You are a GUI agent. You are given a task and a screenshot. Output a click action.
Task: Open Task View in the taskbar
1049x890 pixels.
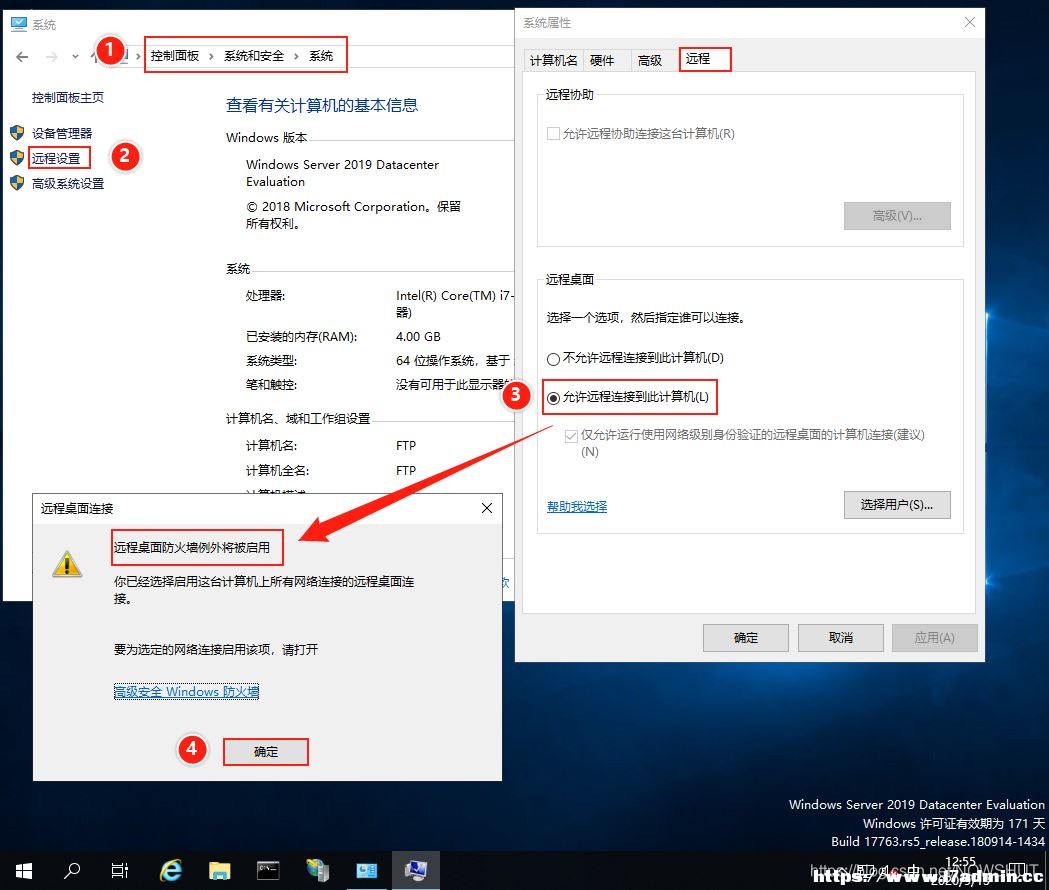pos(120,870)
